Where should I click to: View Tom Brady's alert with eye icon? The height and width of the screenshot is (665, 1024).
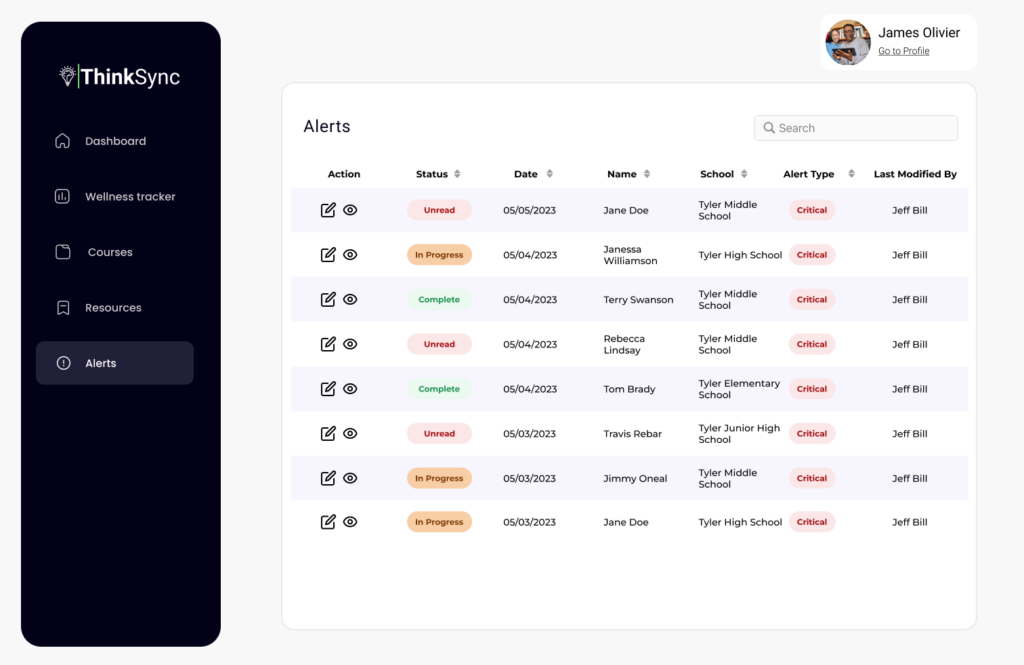pos(350,389)
